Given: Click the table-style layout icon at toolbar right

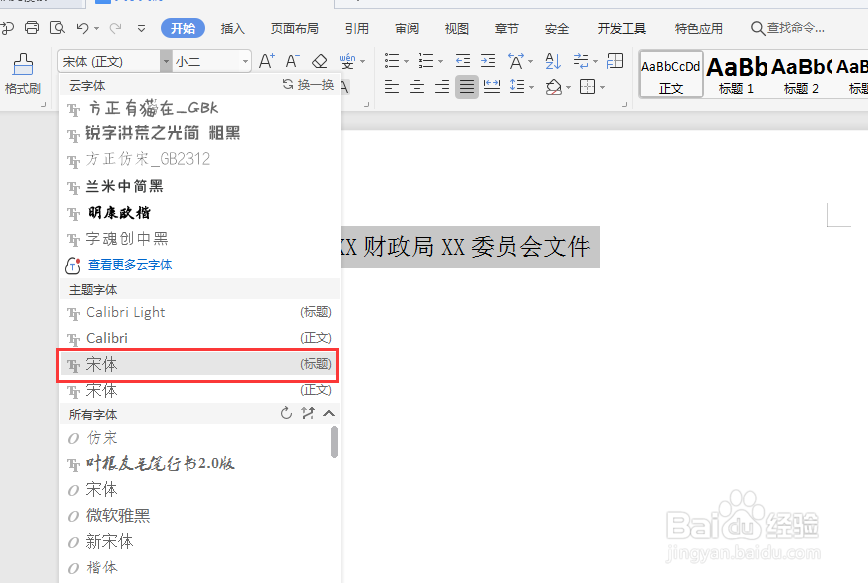Looking at the screenshot, I should pyautogui.click(x=615, y=60).
